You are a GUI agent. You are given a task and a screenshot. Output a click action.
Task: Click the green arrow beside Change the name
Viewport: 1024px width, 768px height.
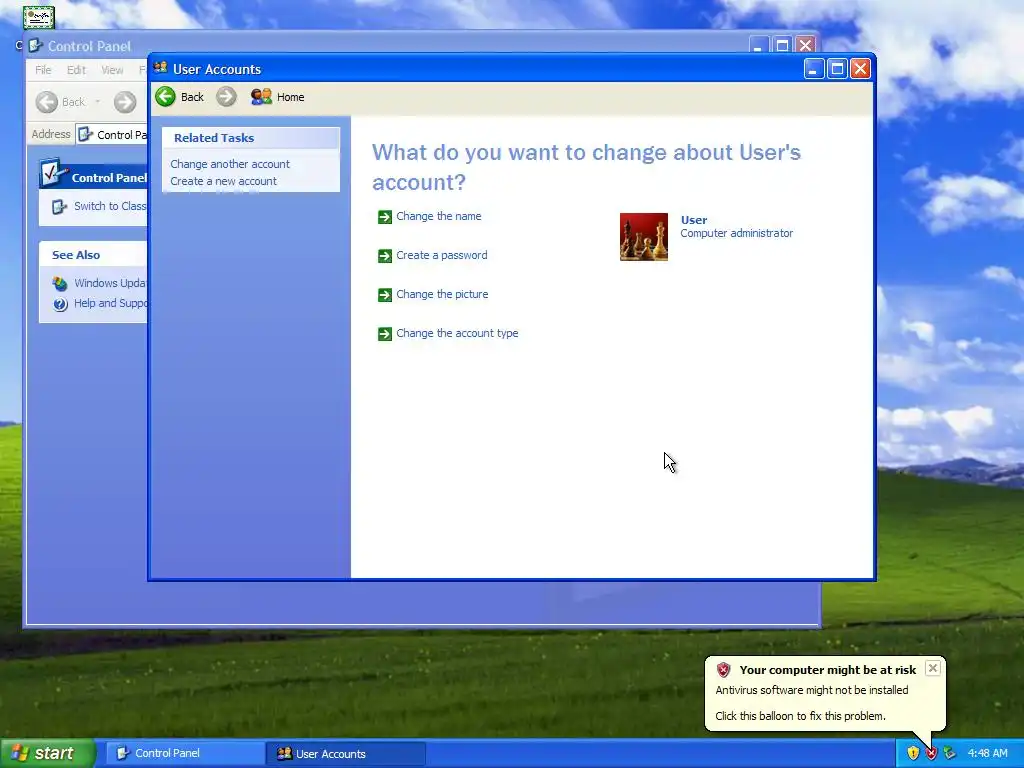point(385,217)
